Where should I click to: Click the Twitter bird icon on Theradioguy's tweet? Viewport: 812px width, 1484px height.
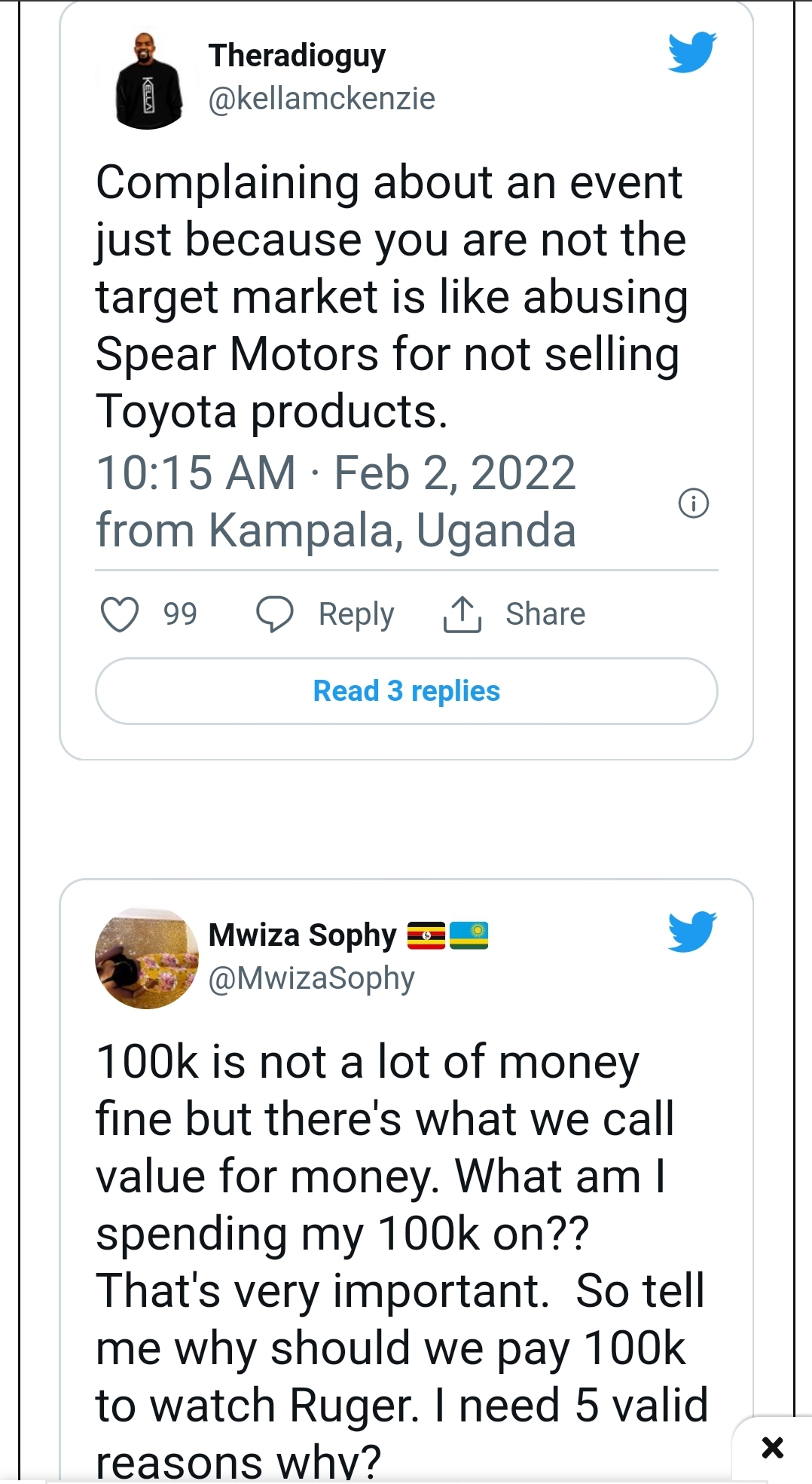click(692, 52)
